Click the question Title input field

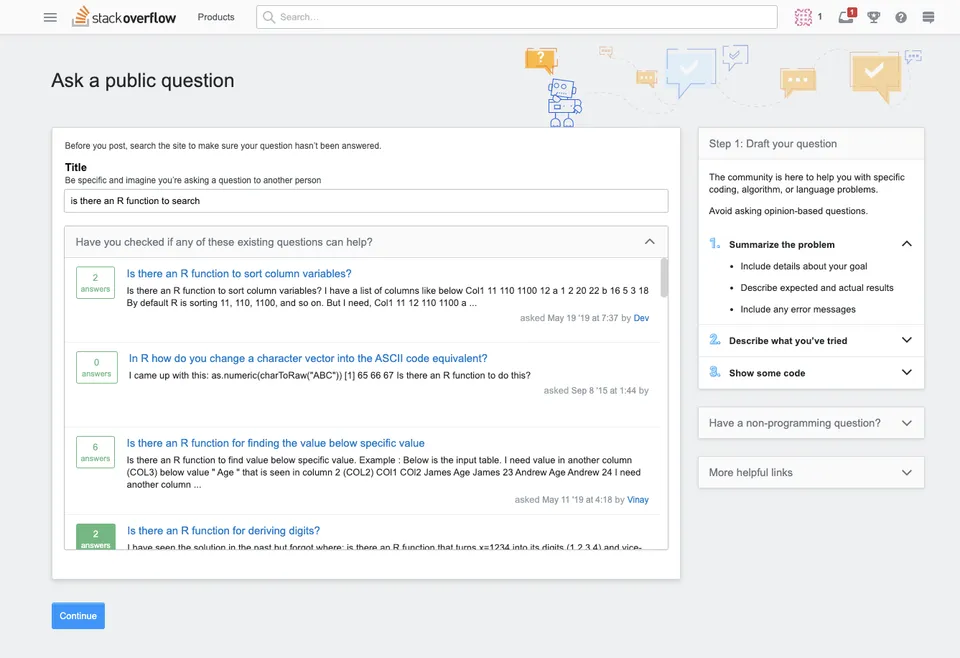coord(366,201)
